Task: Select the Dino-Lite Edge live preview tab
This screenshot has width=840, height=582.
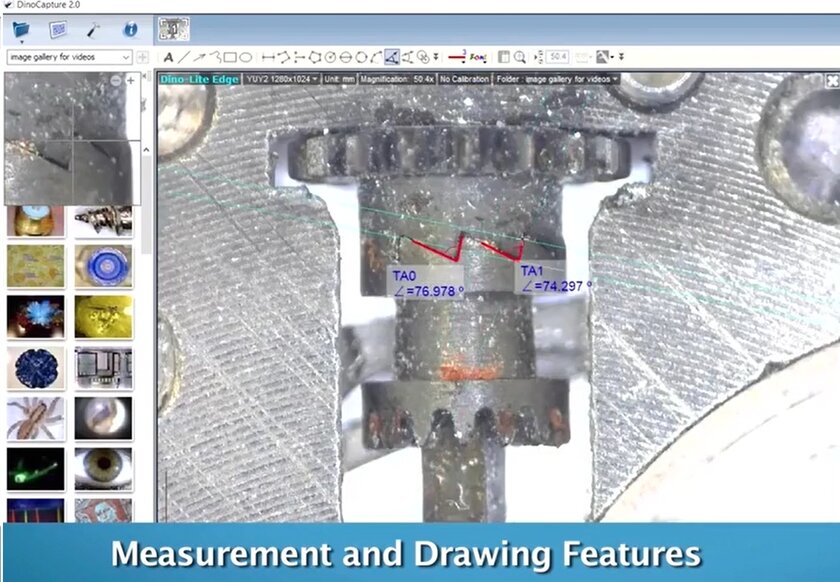Action: [199, 79]
